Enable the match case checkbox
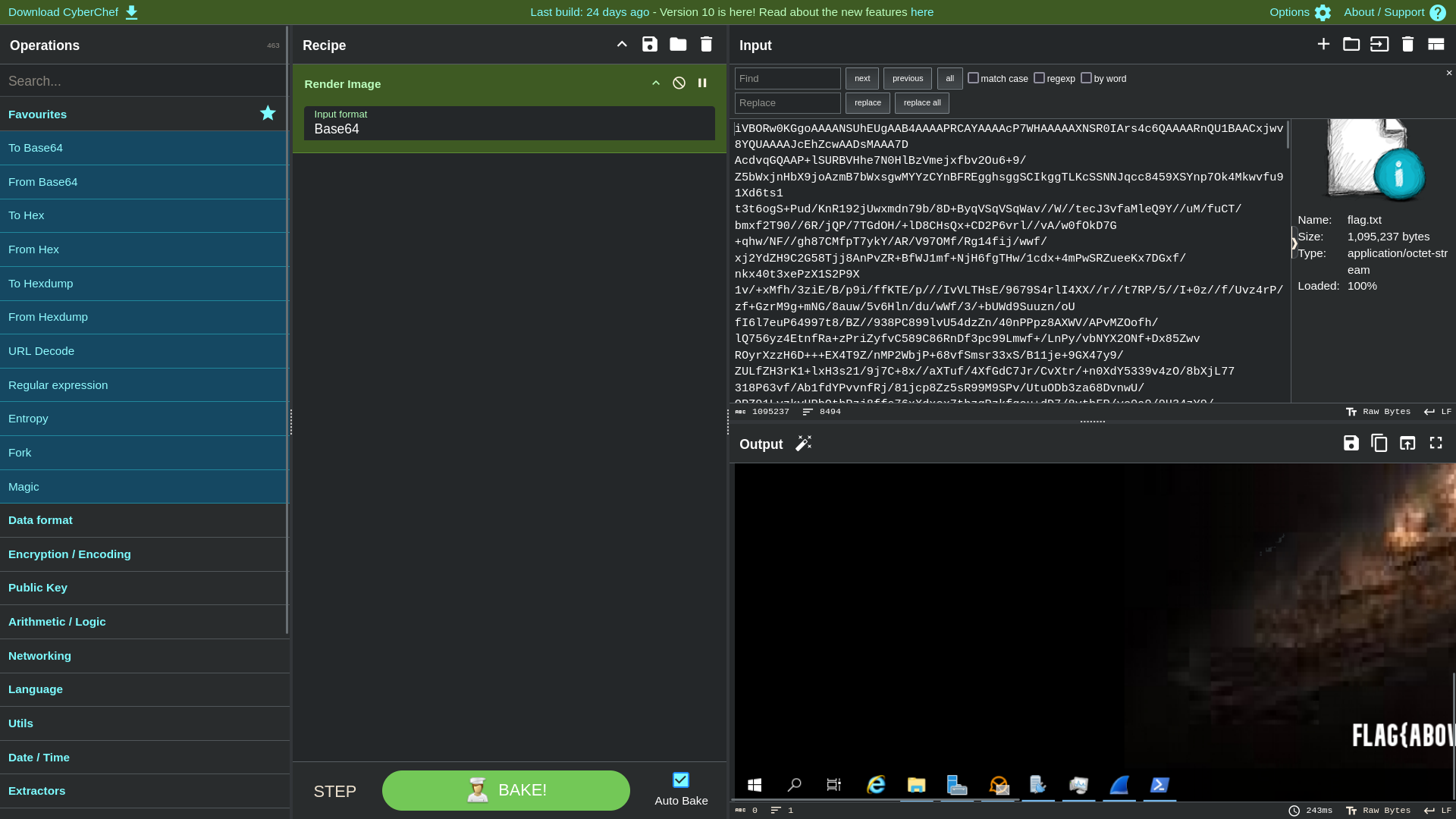Image resolution: width=1456 pixels, height=819 pixels. 974,78
